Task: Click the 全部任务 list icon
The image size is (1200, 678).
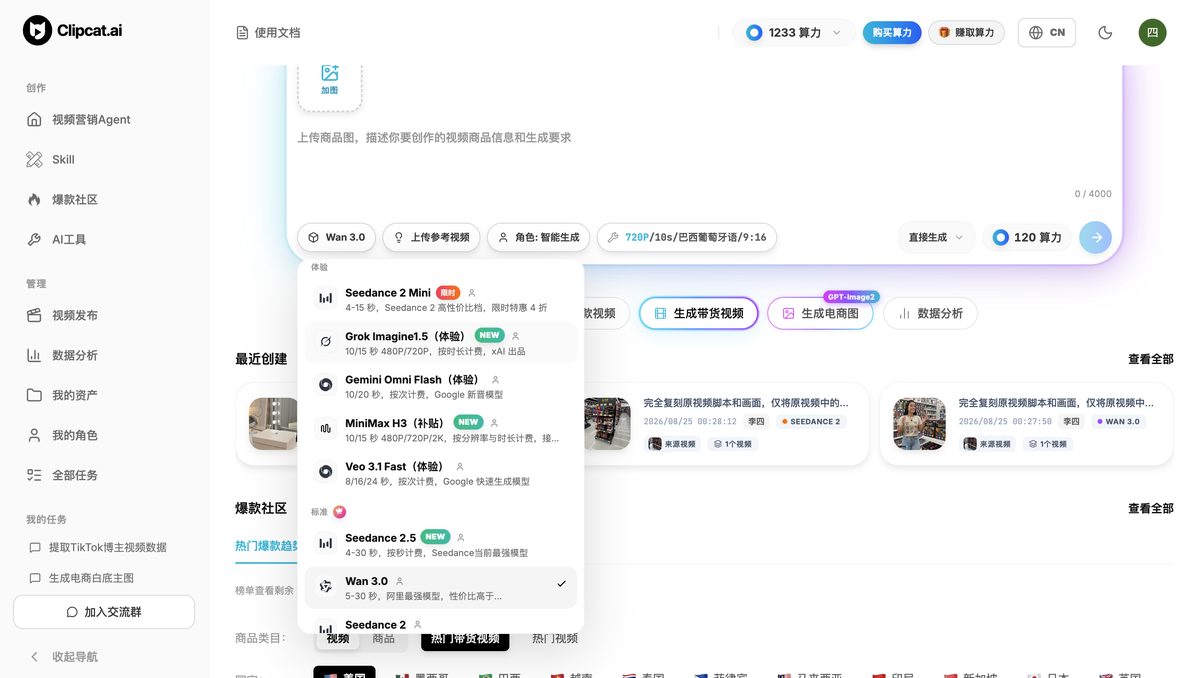Action: (34, 475)
